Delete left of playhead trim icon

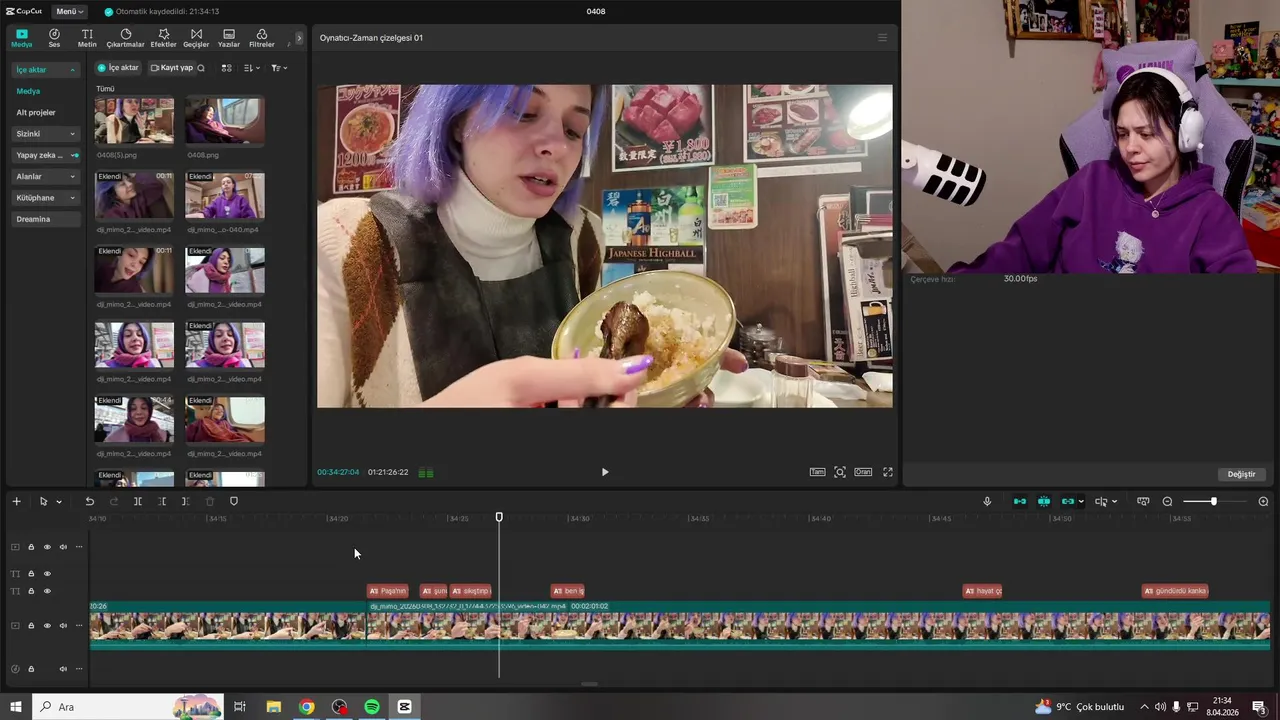click(x=162, y=501)
